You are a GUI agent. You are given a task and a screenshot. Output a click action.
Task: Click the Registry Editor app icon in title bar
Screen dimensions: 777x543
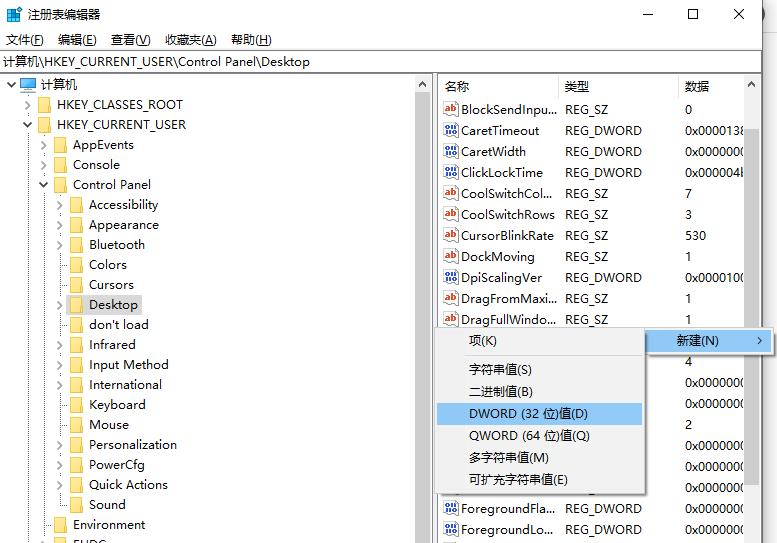[x=15, y=15]
